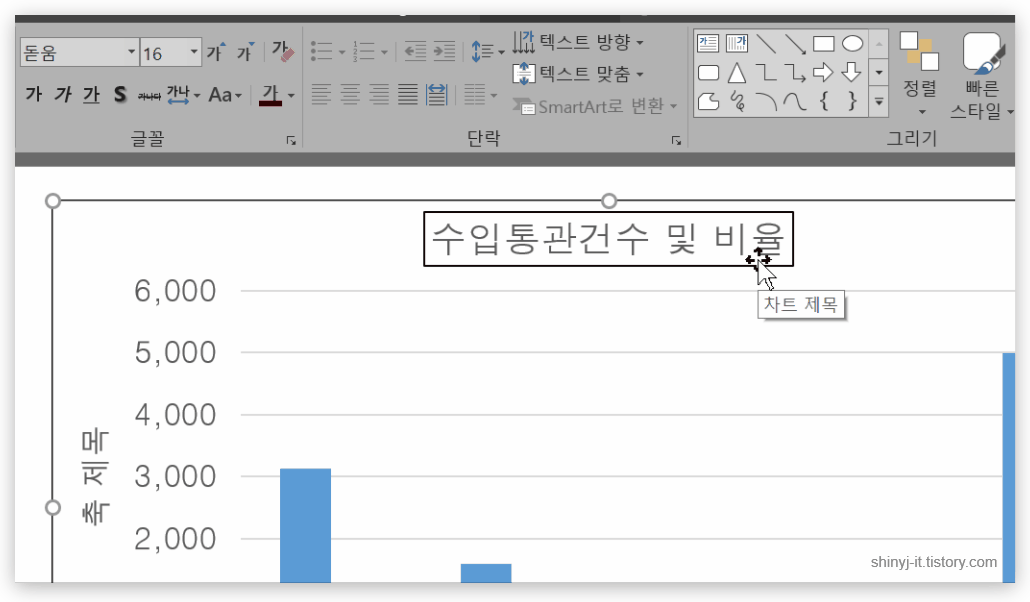Open the 텍스트 맞춤 dropdown
This screenshot has width=1030, height=602.
578,73
